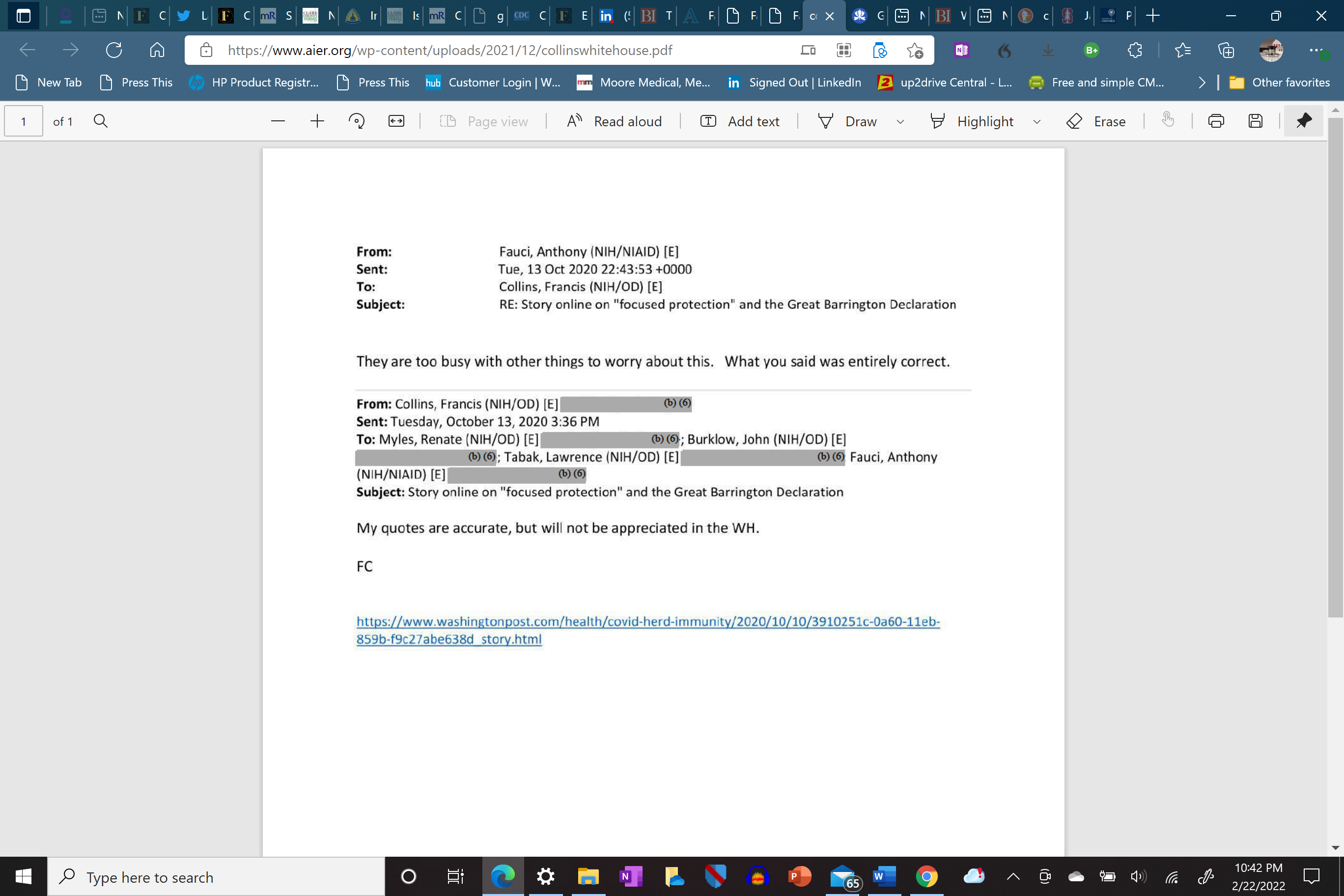Open the Other favorites folder
This screenshot has height=896, width=1344.
coord(1280,83)
